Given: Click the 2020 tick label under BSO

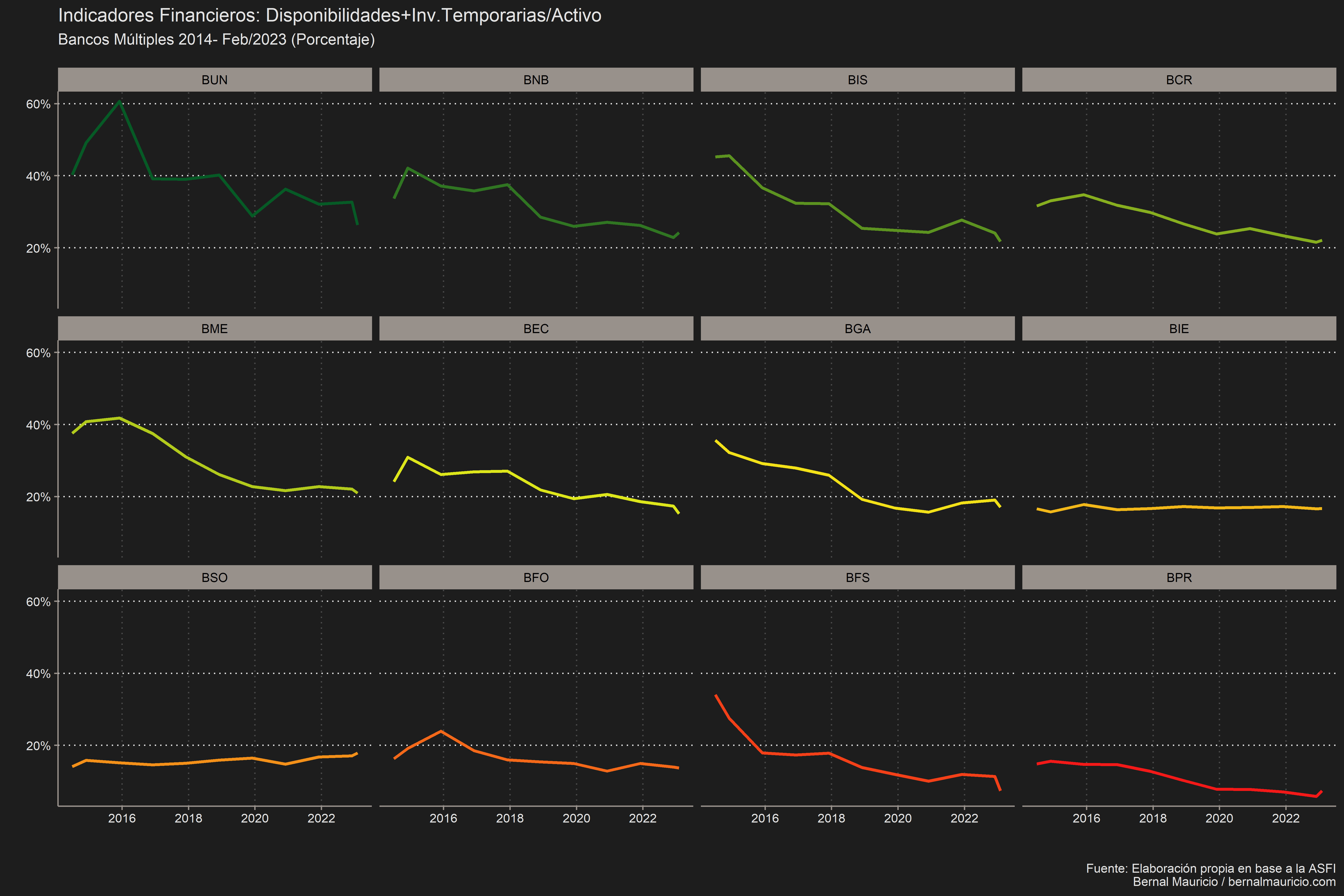Looking at the screenshot, I should coord(255,818).
